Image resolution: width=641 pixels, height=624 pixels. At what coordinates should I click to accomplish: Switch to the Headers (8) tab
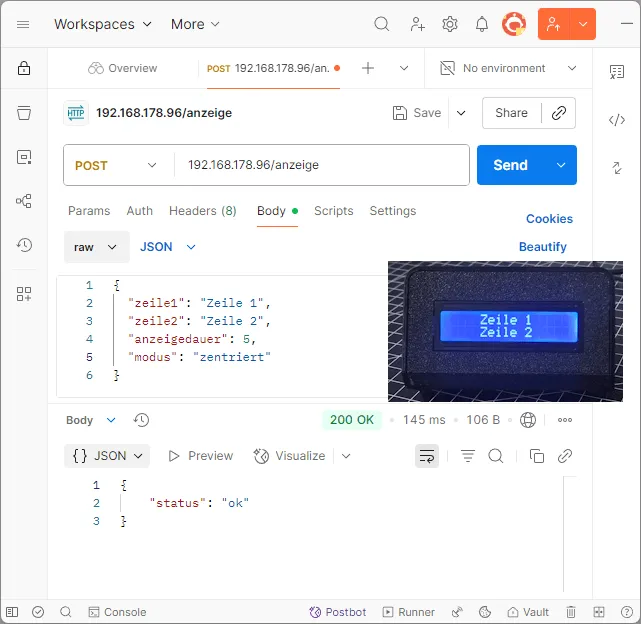pyautogui.click(x=202, y=211)
